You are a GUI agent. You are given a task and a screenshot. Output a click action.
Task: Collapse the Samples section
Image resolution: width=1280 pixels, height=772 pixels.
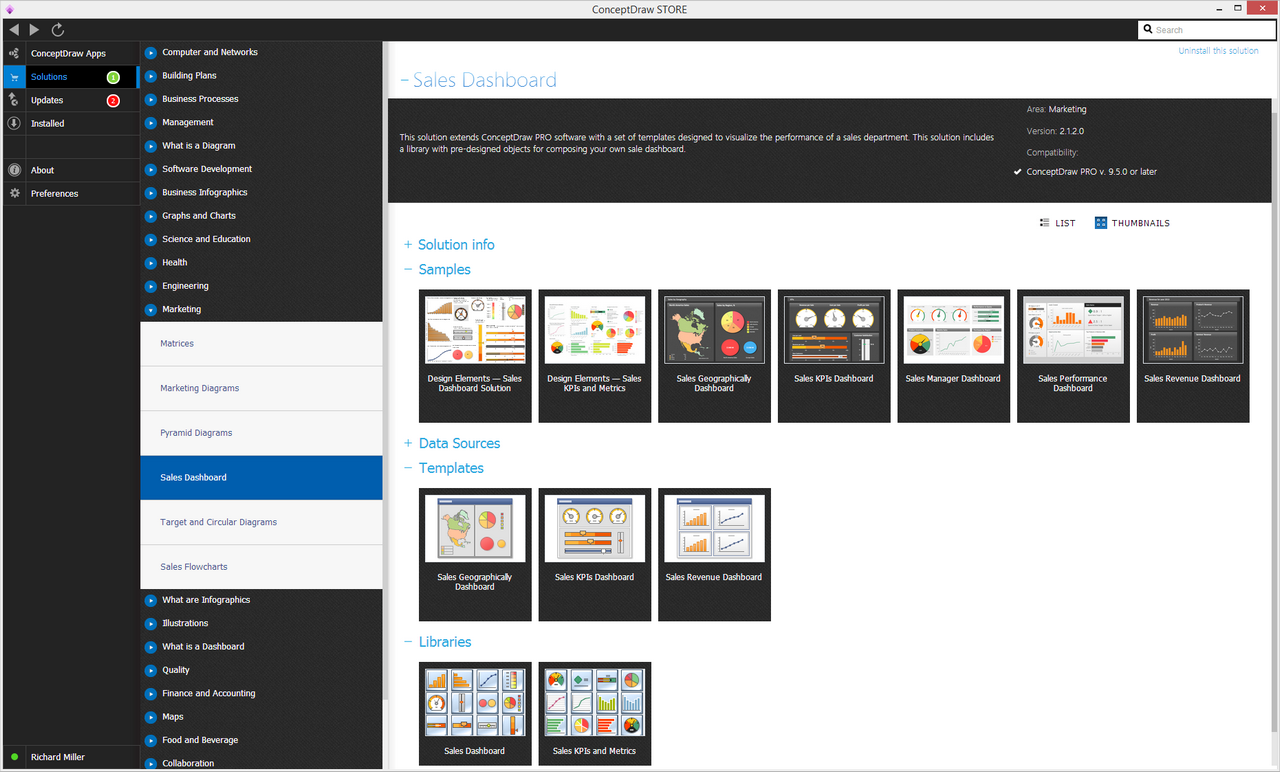coord(408,270)
